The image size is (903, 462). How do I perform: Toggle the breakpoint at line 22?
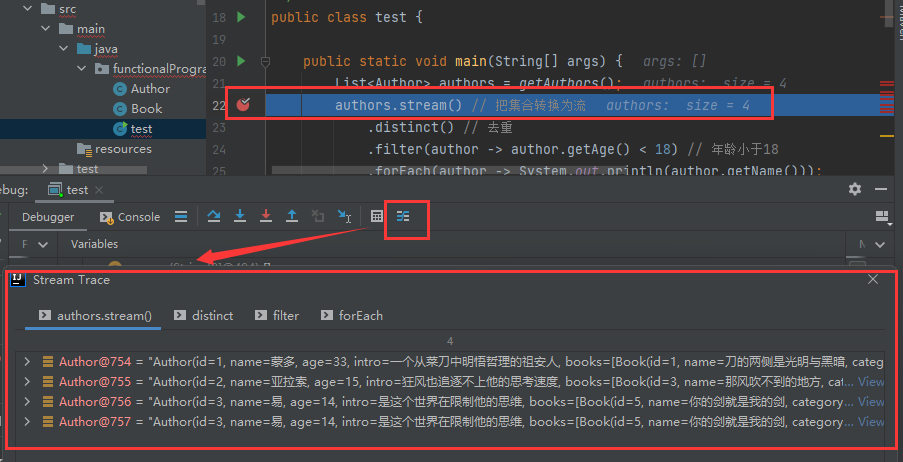(x=243, y=105)
